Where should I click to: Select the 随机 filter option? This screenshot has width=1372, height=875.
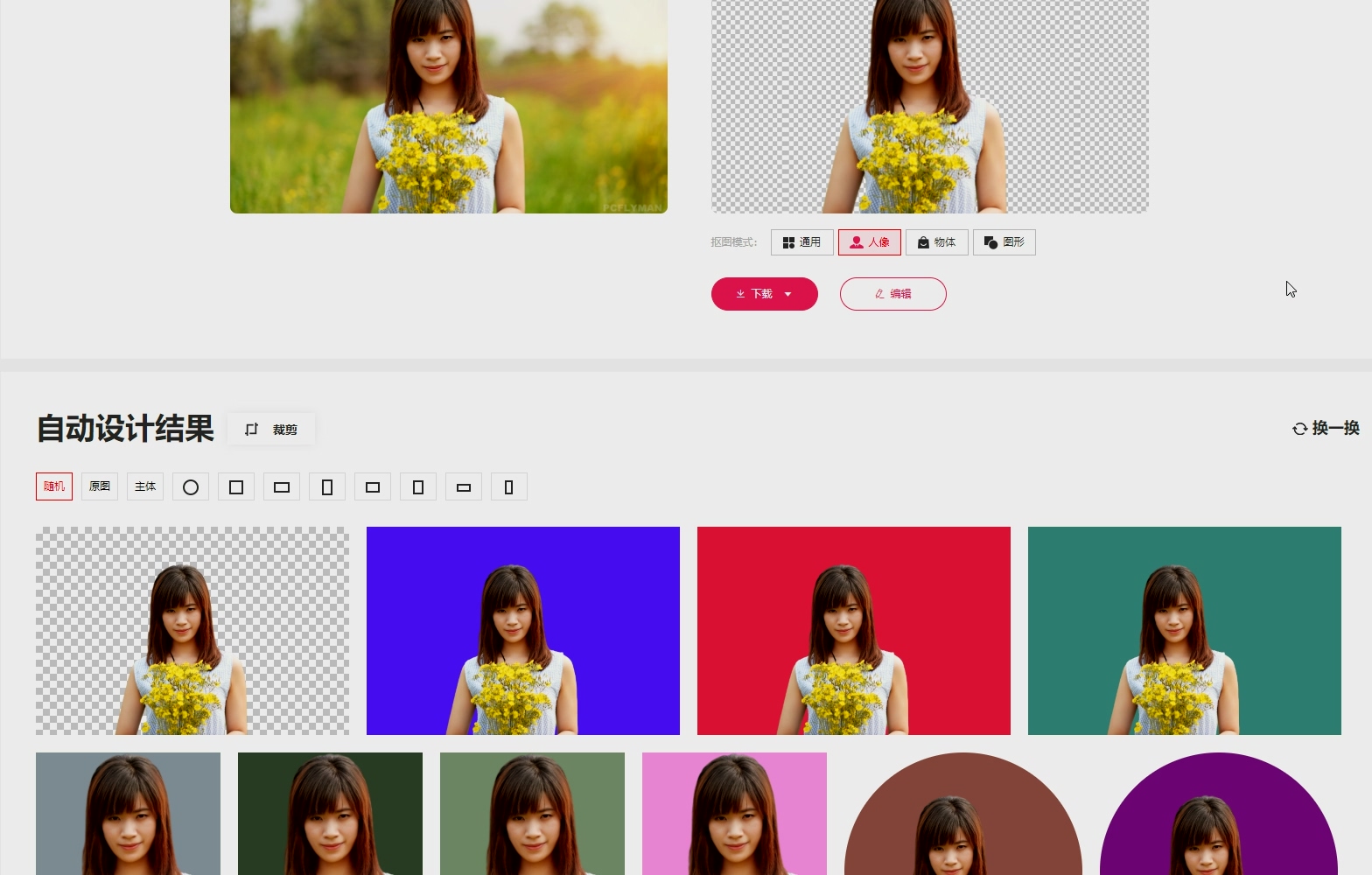tap(54, 486)
